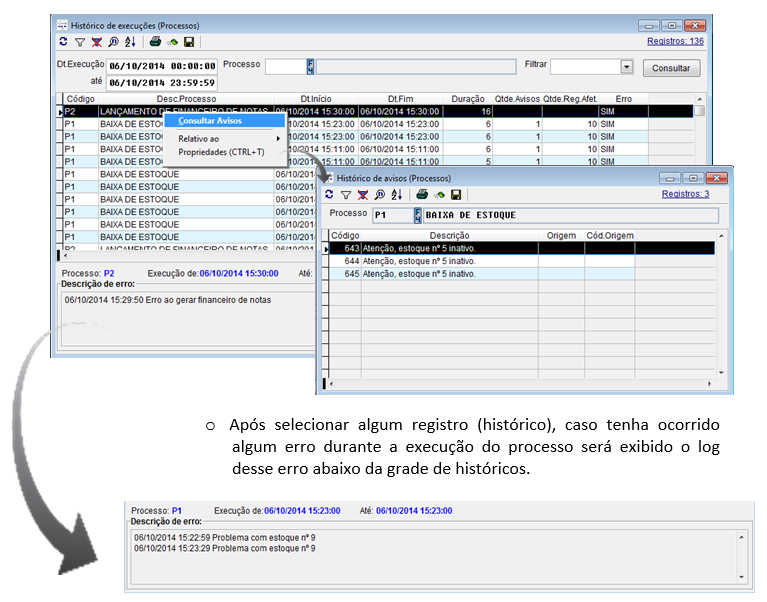Click search magnifier icon in avisos toolbar
This screenshot has height=602, width=767.
coord(379,194)
